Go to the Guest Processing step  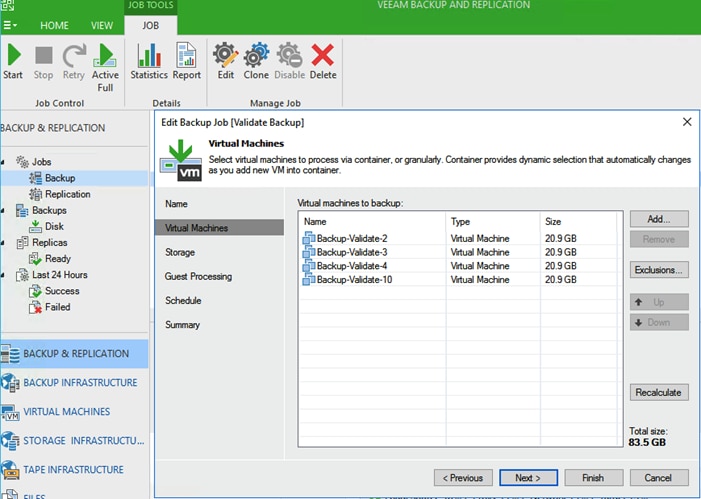(x=198, y=276)
